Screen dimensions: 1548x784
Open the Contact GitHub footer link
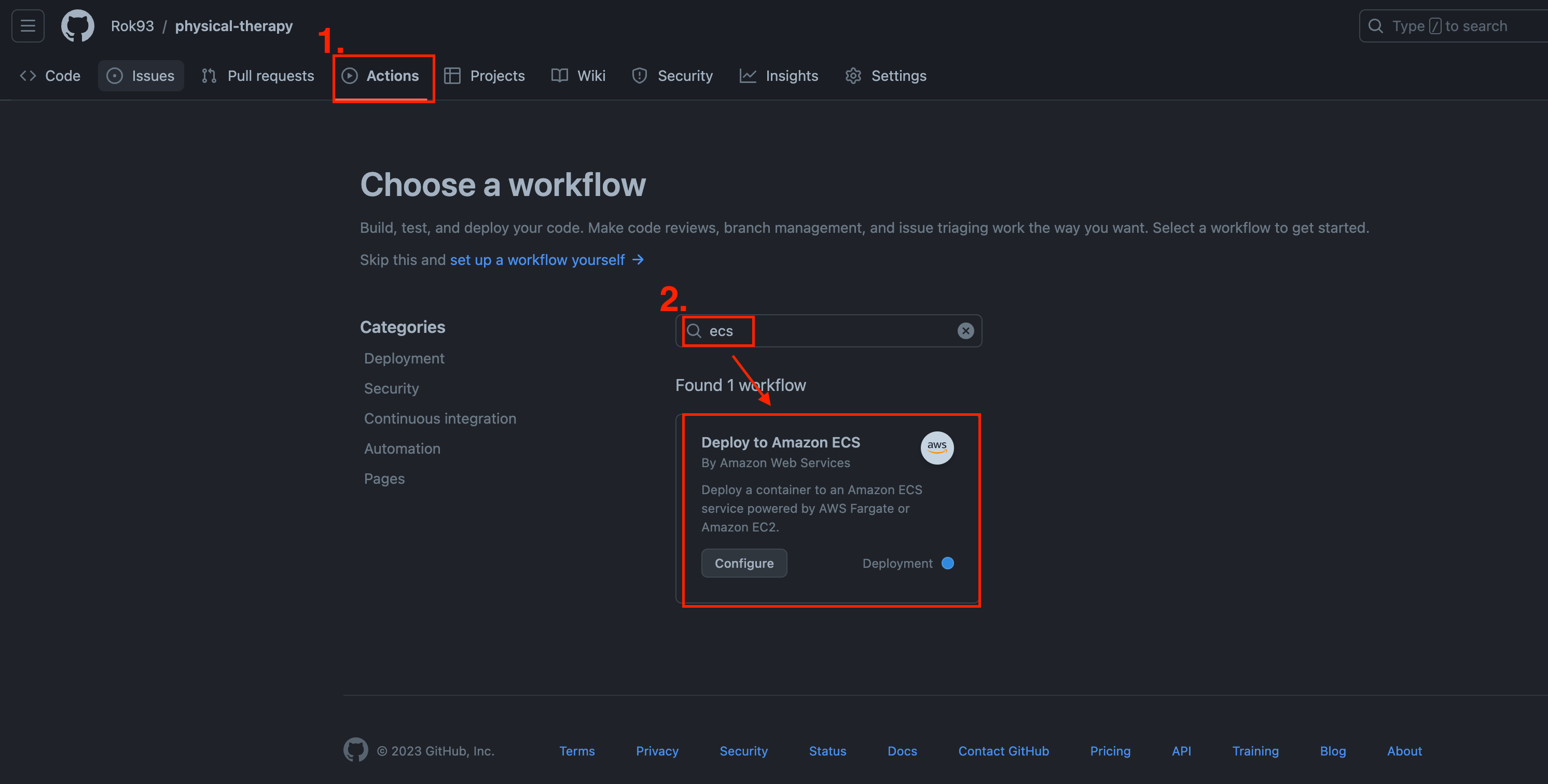[1004, 750]
